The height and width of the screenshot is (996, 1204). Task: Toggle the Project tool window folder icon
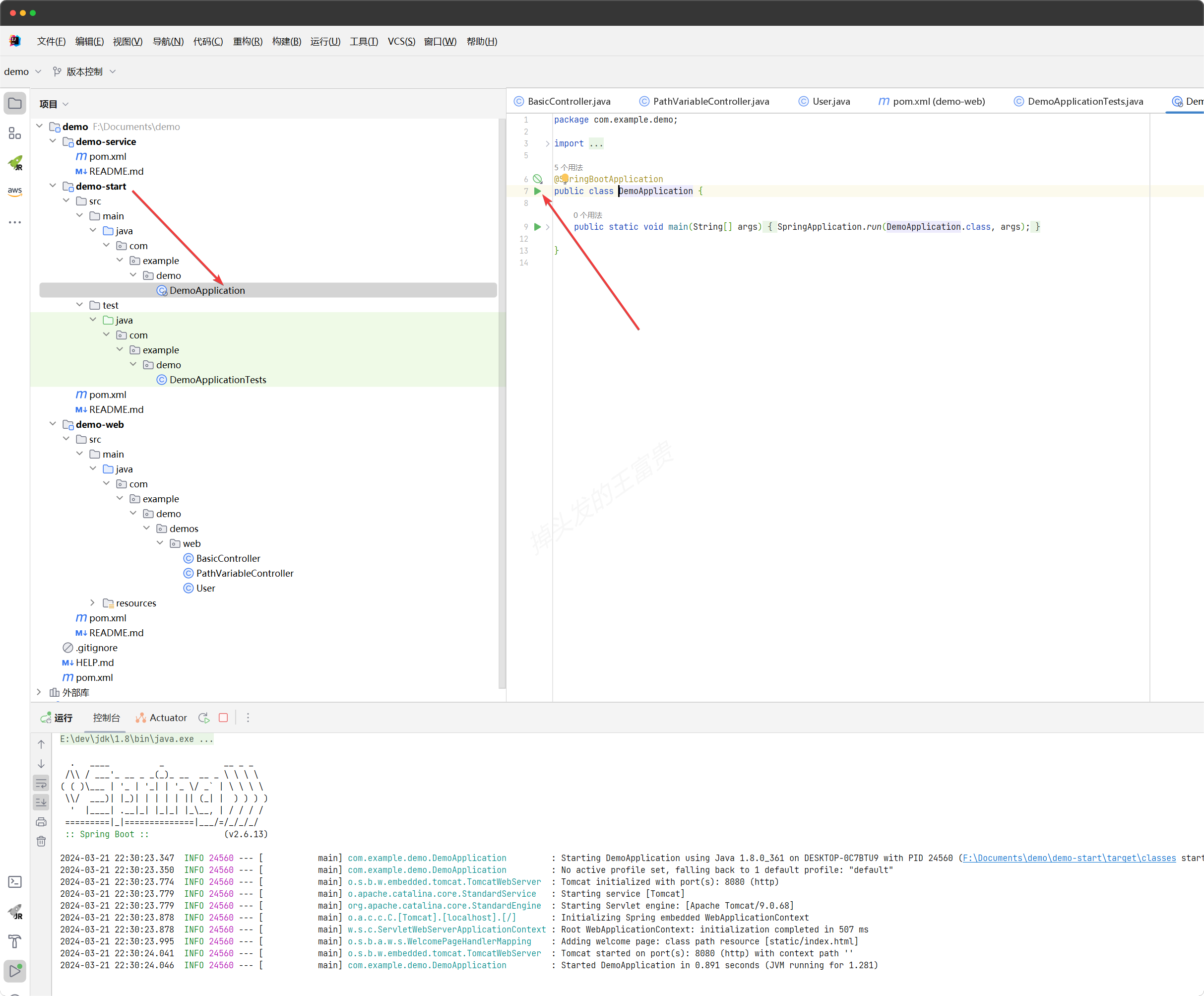coord(15,104)
